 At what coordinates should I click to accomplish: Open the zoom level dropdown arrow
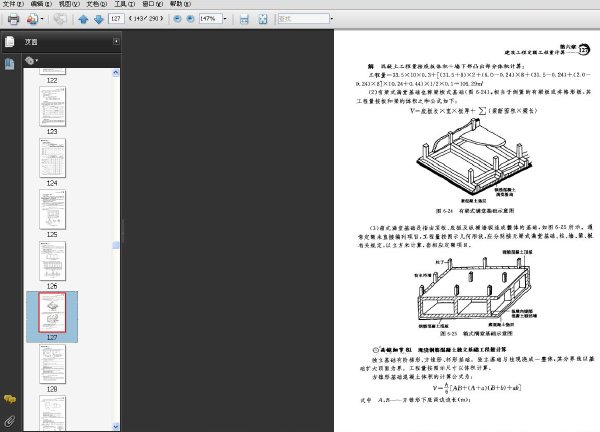(x=225, y=18)
